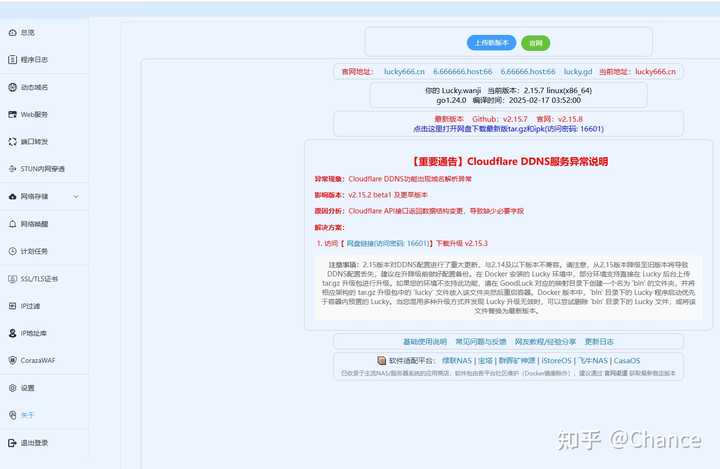The width and height of the screenshot is (720, 469).
Task: Click the SSL/TLS证书 certificate icon
Action: point(12,279)
